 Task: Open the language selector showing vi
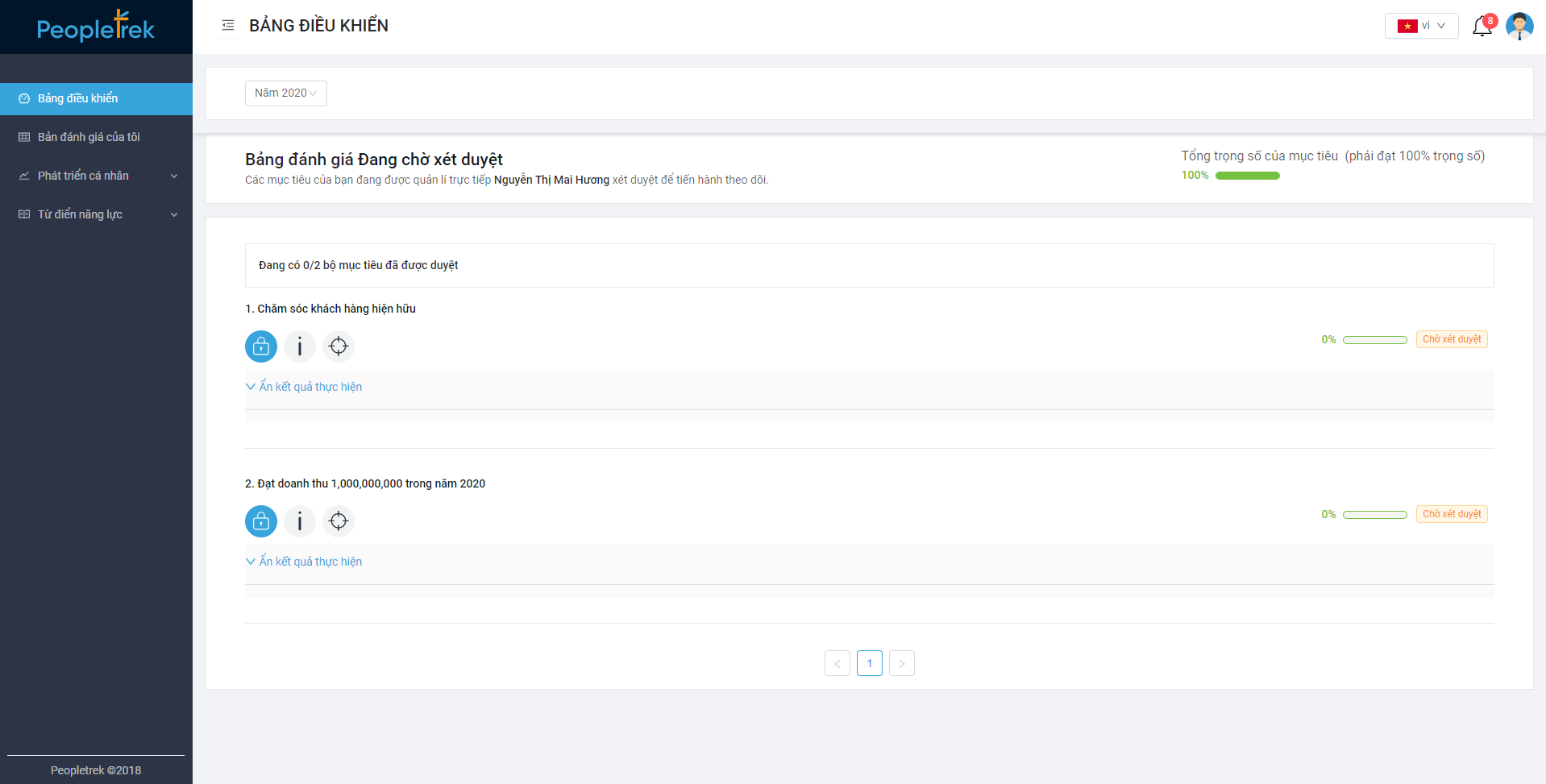[1421, 26]
